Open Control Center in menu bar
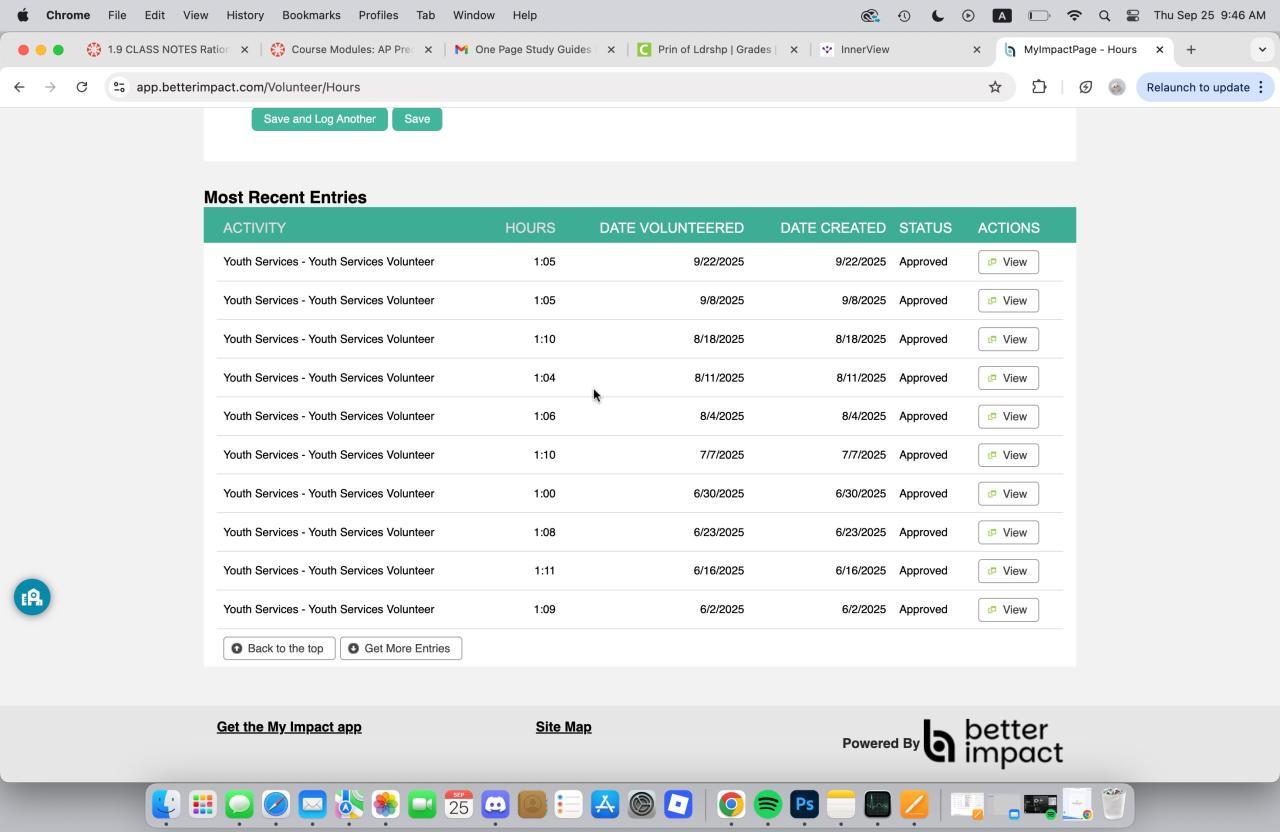This screenshot has width=1280, height=832. tap(1133, 15)
